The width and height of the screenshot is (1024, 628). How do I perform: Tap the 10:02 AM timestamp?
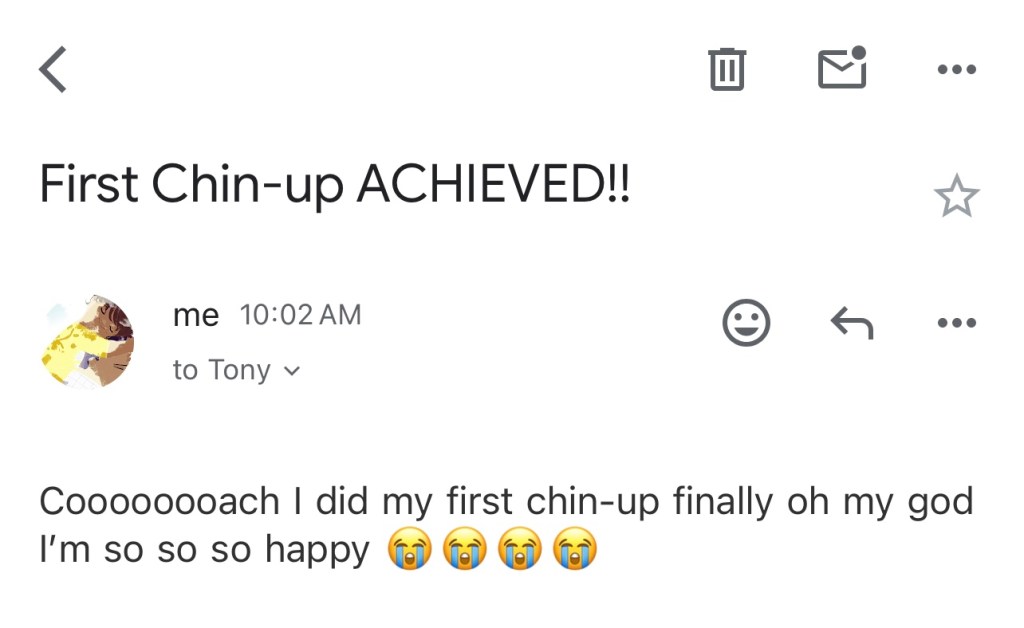(x=300, y=315)
